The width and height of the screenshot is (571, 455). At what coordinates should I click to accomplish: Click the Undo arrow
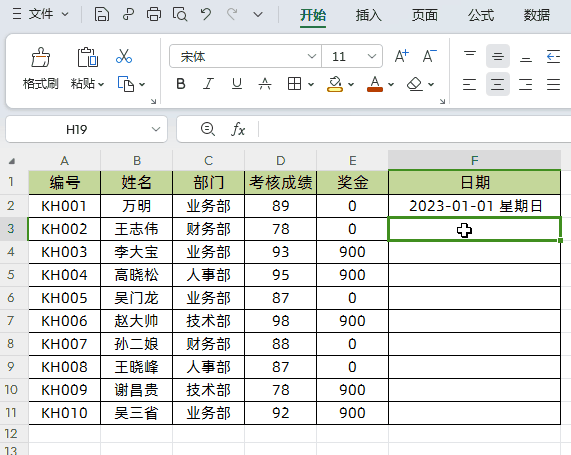[206, 15]
